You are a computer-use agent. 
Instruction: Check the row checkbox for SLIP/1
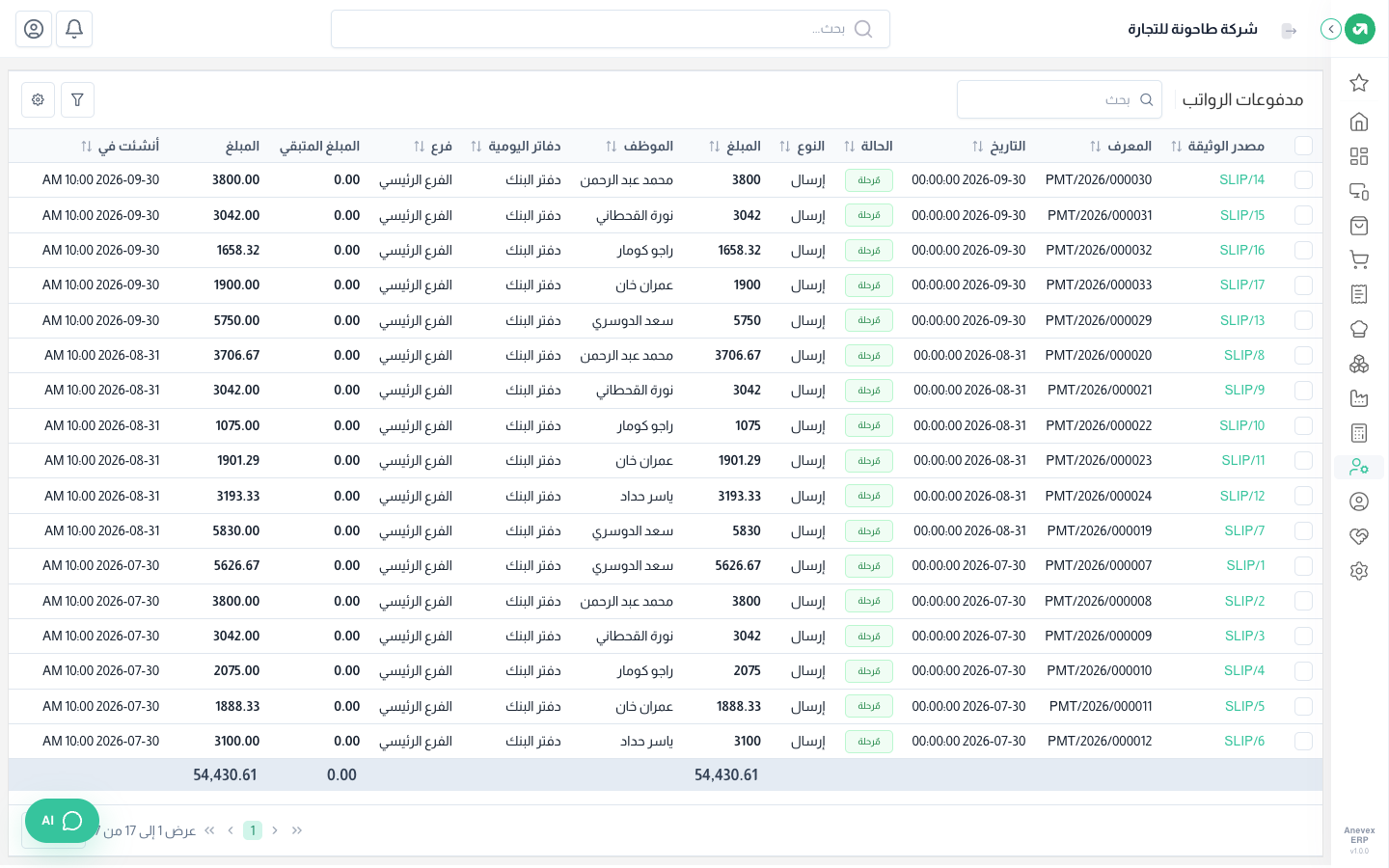tap(1303, 566)
